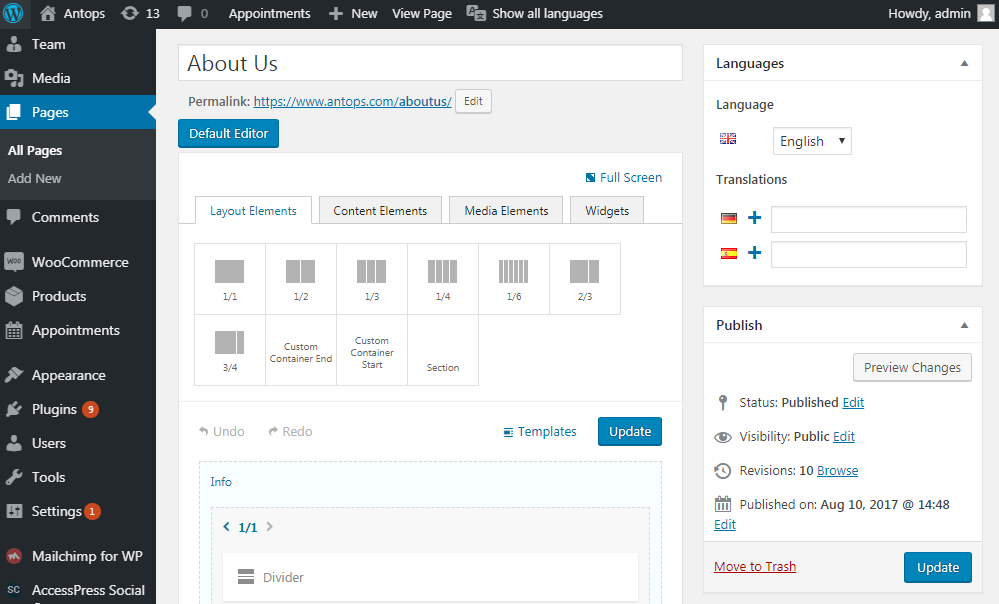This screenshot has width=999, height=604.
Task: Add the 1/2 column layout element
Action: pyautogui.click(x=301, y=279)
